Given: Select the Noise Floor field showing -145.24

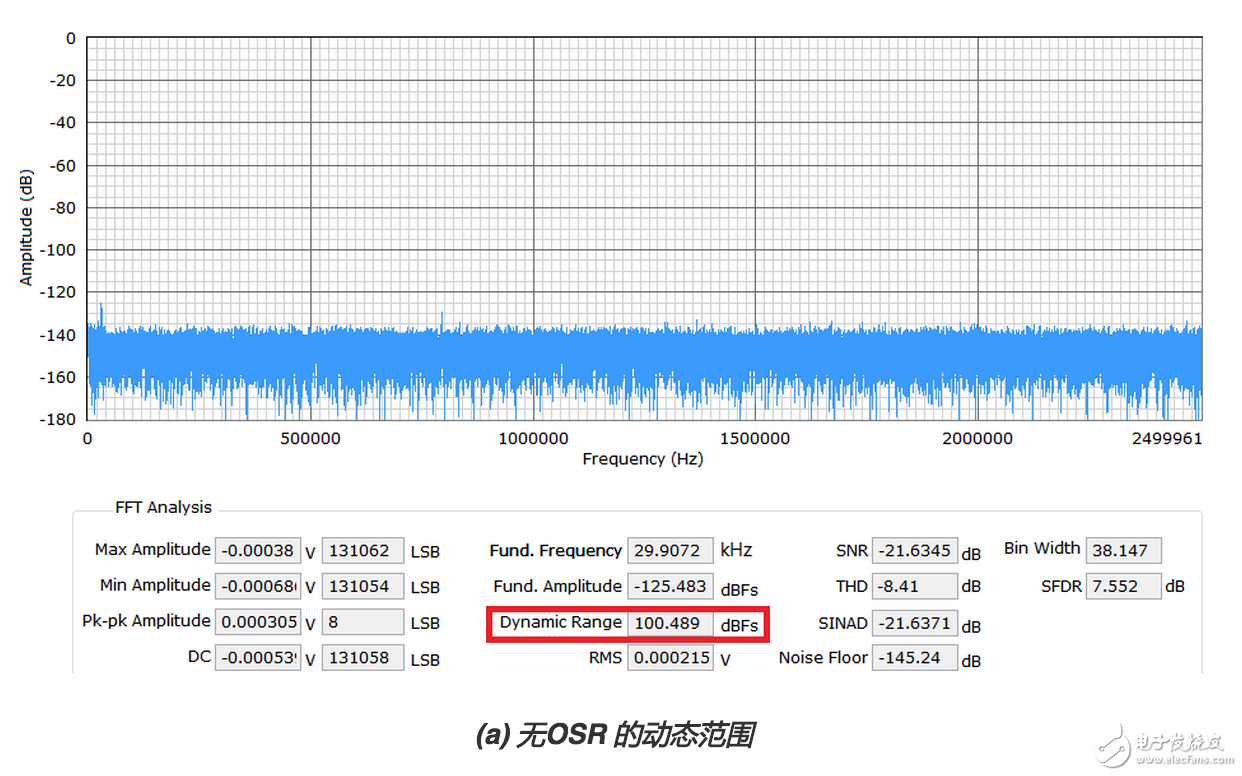Looking at the screenshot, I should [914, 658].
